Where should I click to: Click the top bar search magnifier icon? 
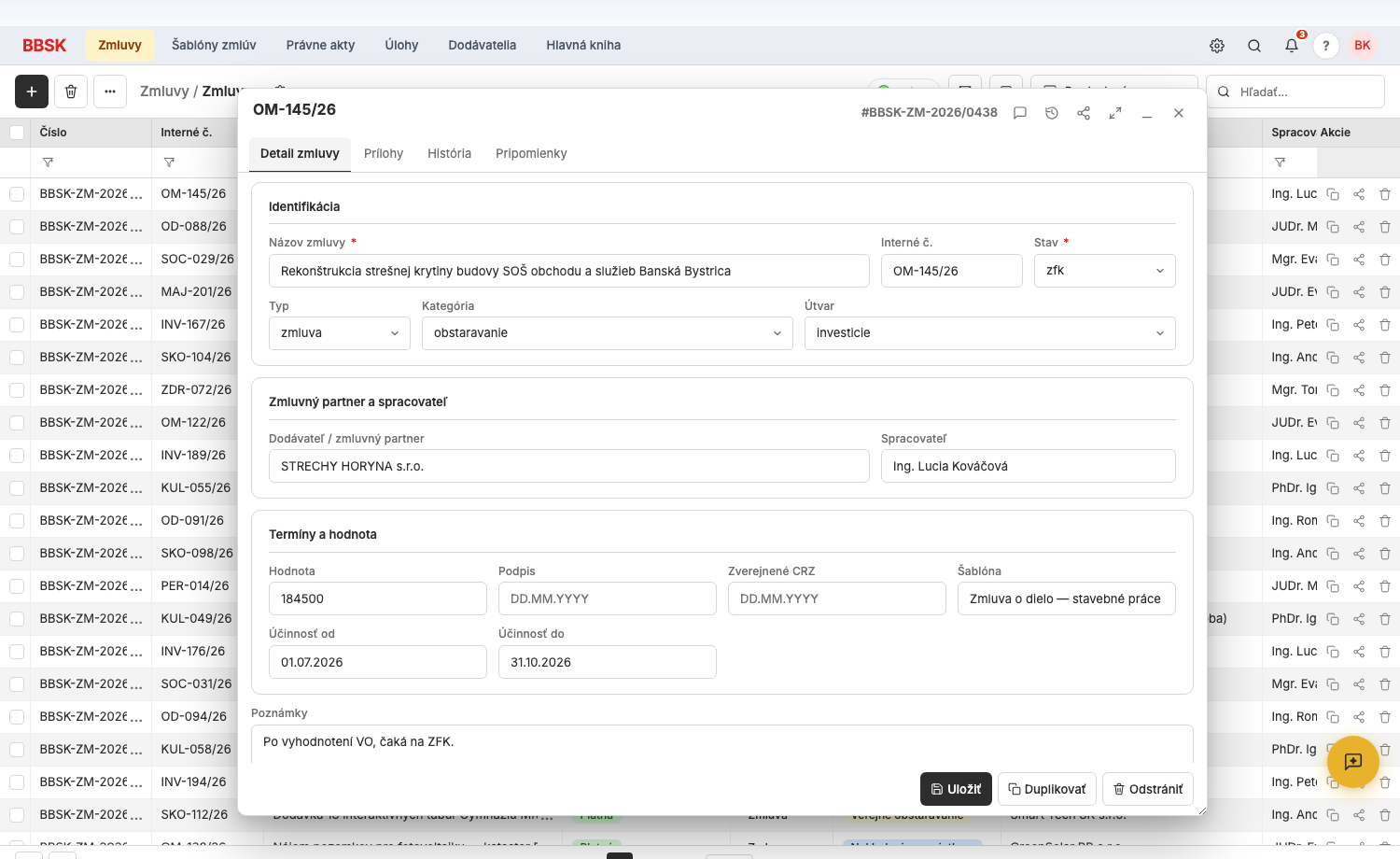click(x=1254, y=46)
